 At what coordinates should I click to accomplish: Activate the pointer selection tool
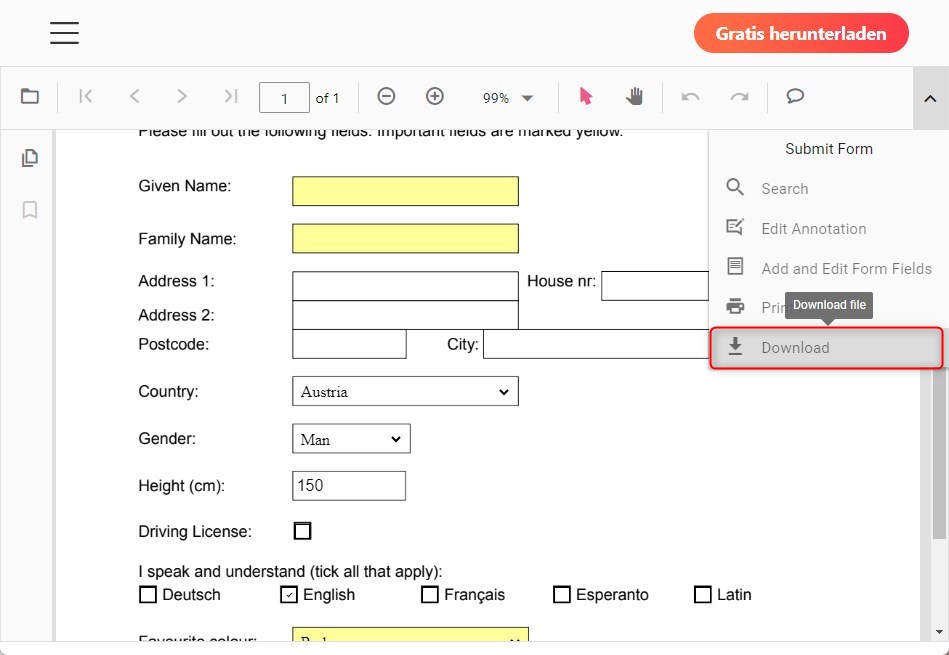click(x=585, y=96)
